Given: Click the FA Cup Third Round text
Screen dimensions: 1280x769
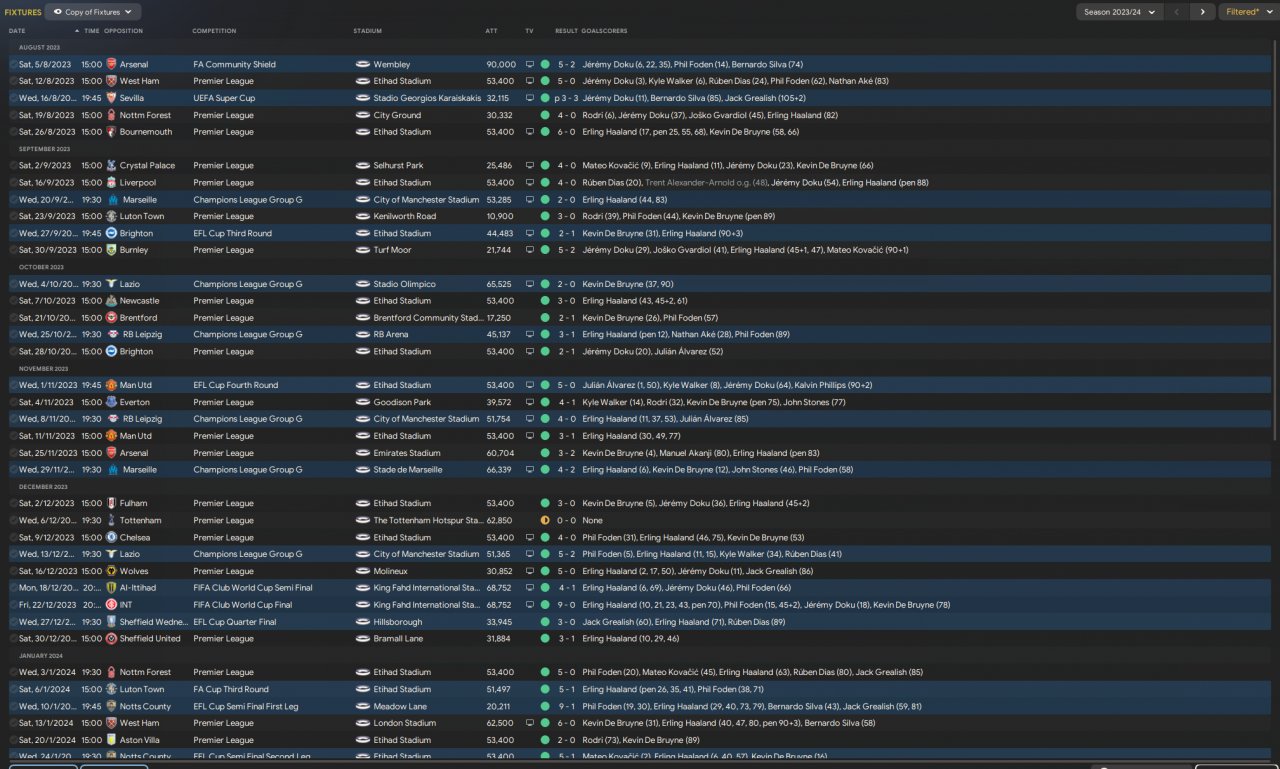Looking at the screenshot, I should pos(231,689).
